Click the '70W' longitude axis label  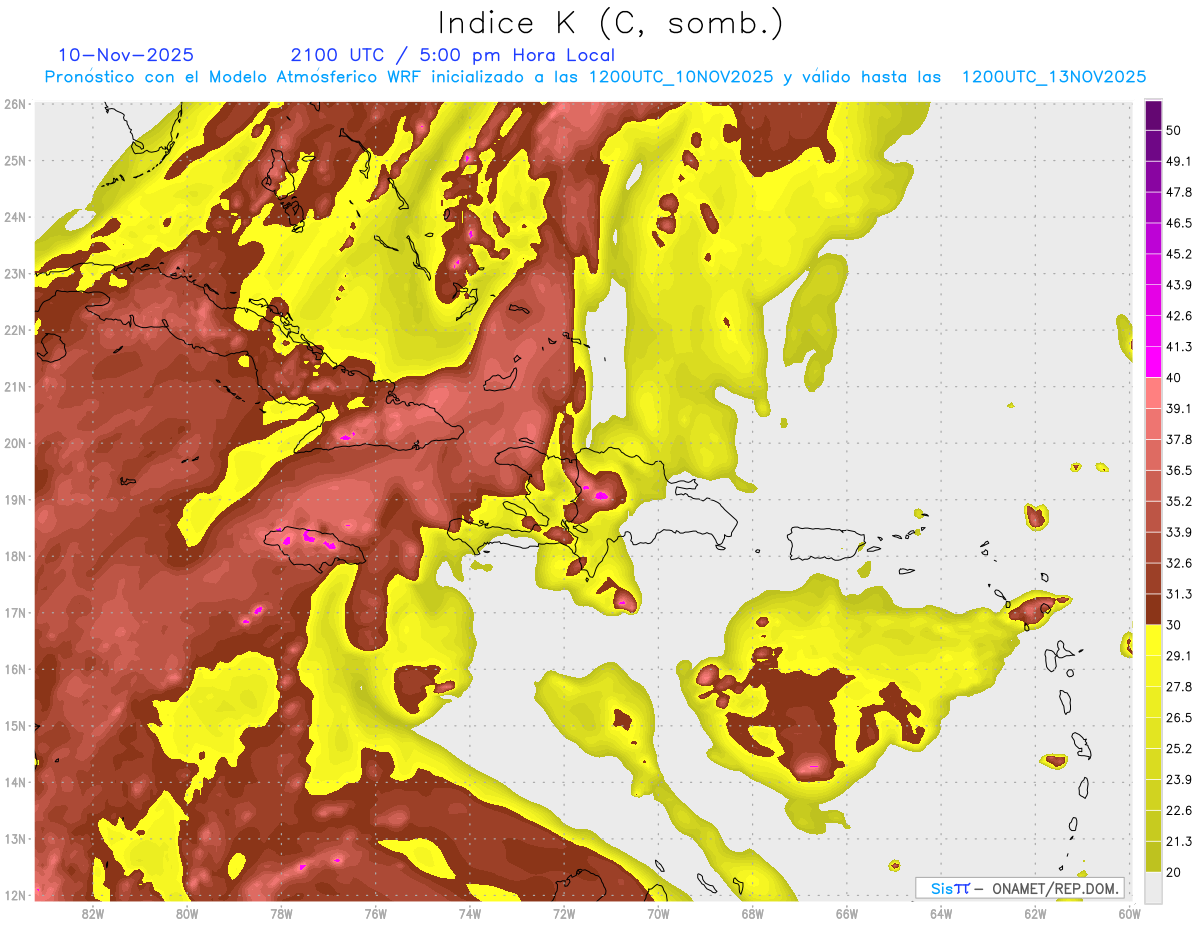[x=658, y=914]
